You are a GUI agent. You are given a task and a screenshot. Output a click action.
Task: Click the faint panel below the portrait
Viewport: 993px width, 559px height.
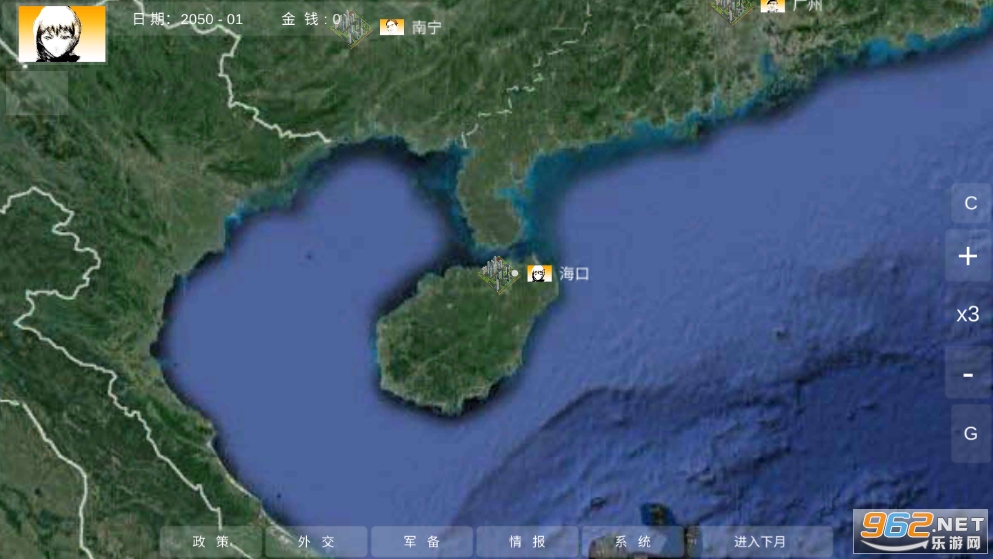37,91
